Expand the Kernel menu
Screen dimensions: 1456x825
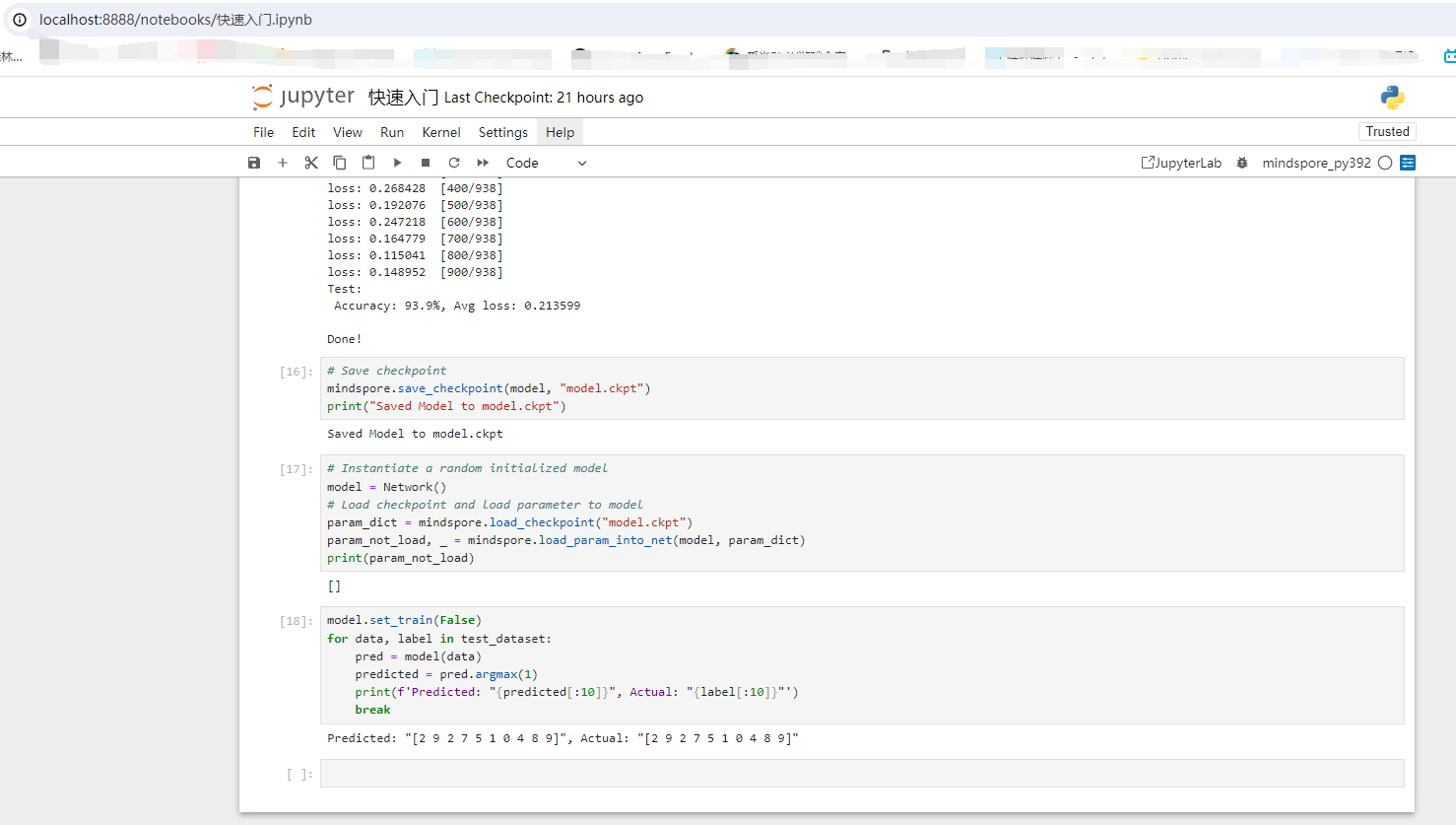click(x=441, y=131)
